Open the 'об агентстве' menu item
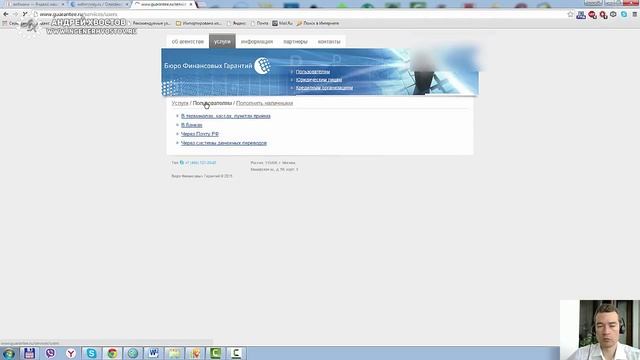Image resolution: width=640 pixels, height=360 pixels. [x=187, y=42]
